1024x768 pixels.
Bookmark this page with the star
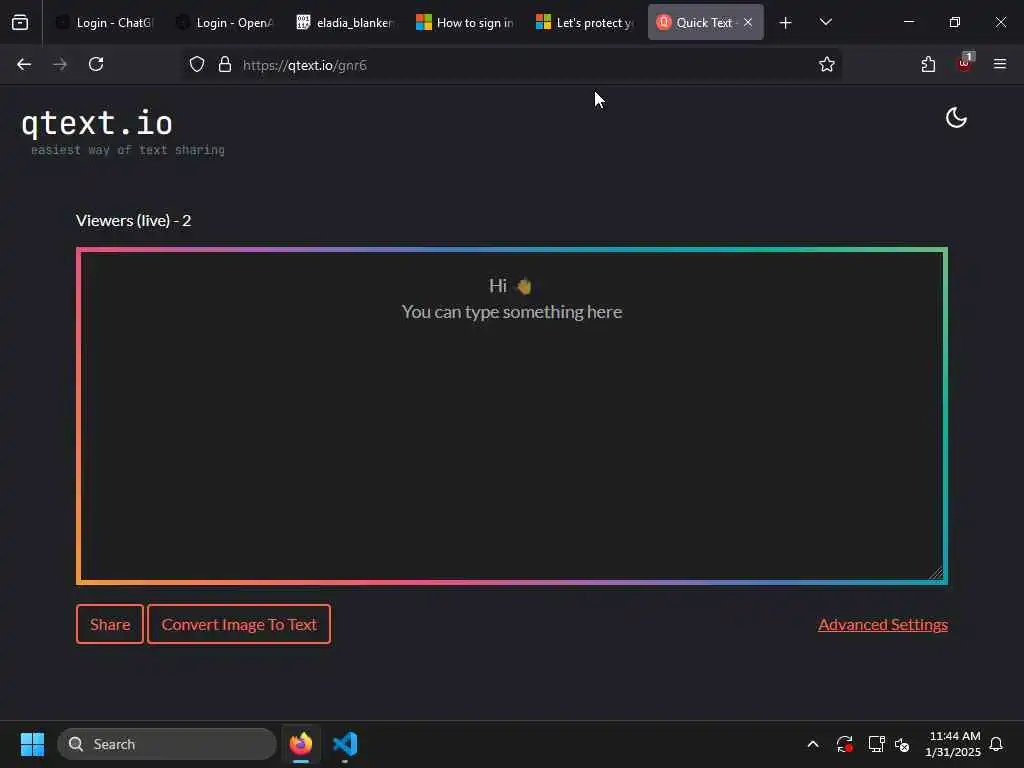pos(827,64)
